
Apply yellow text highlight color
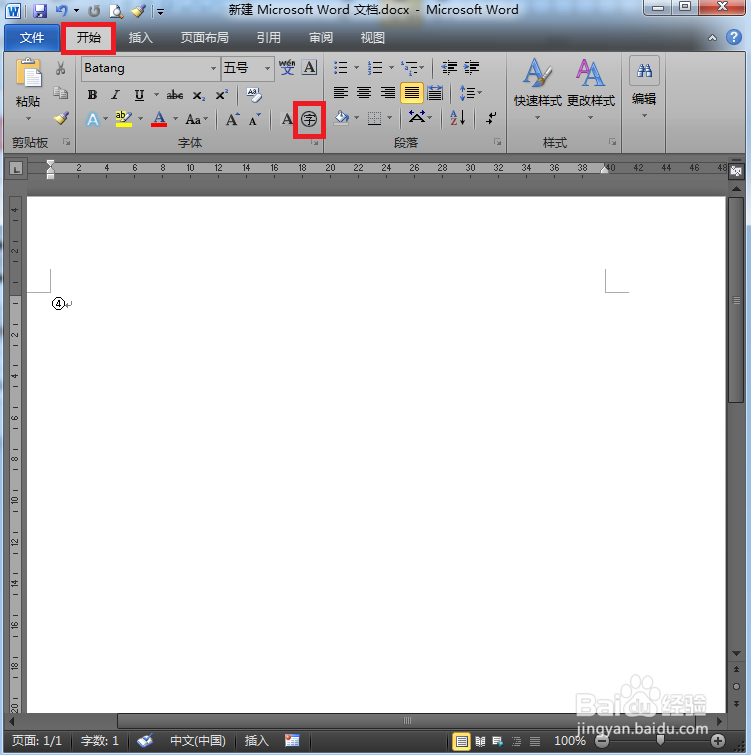point(124,119)
